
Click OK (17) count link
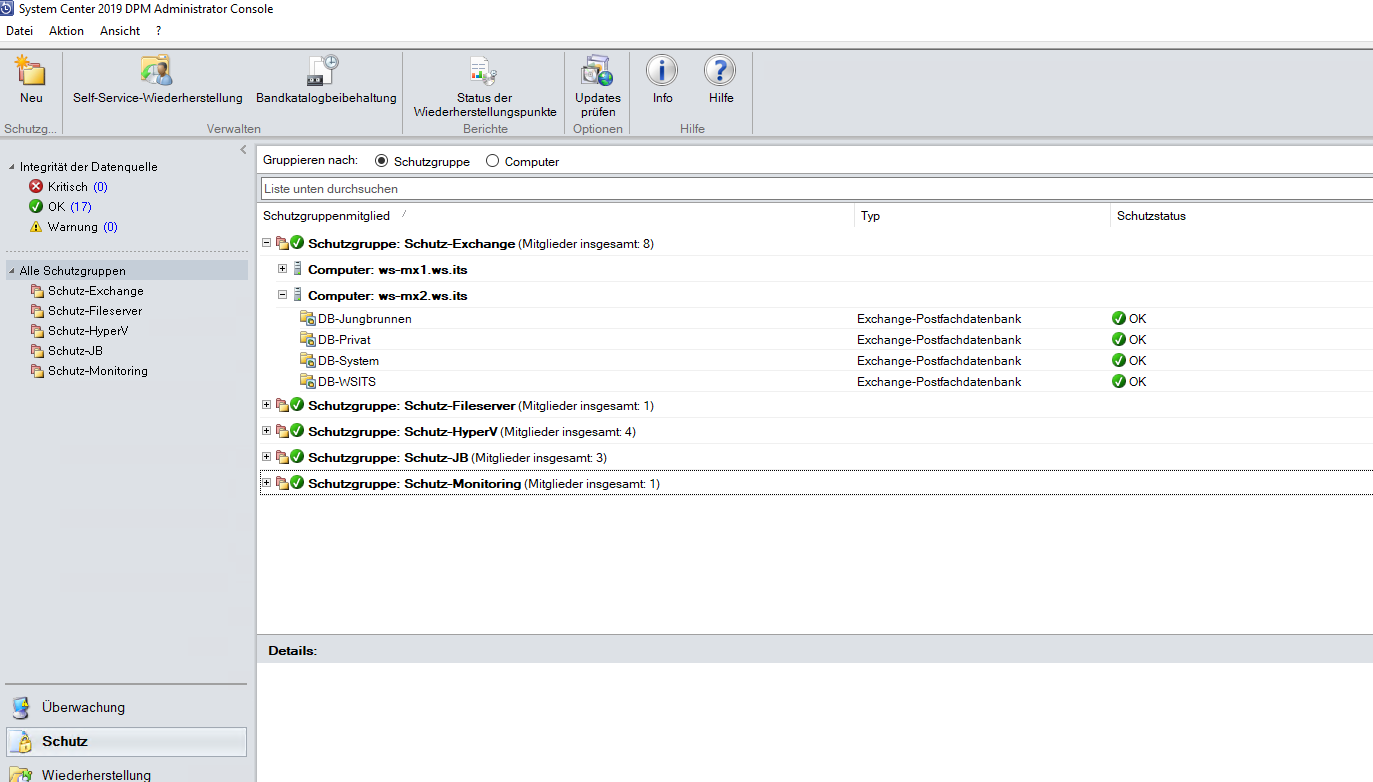pos(81,207)
